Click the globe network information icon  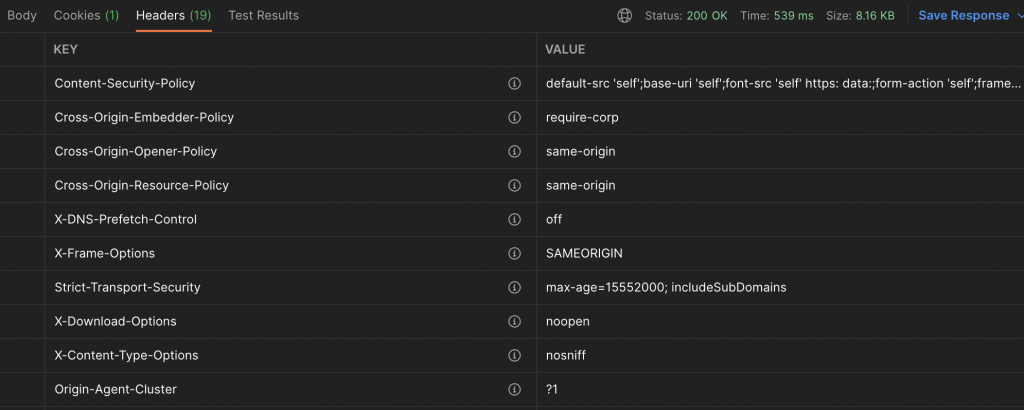click(625, 16)
